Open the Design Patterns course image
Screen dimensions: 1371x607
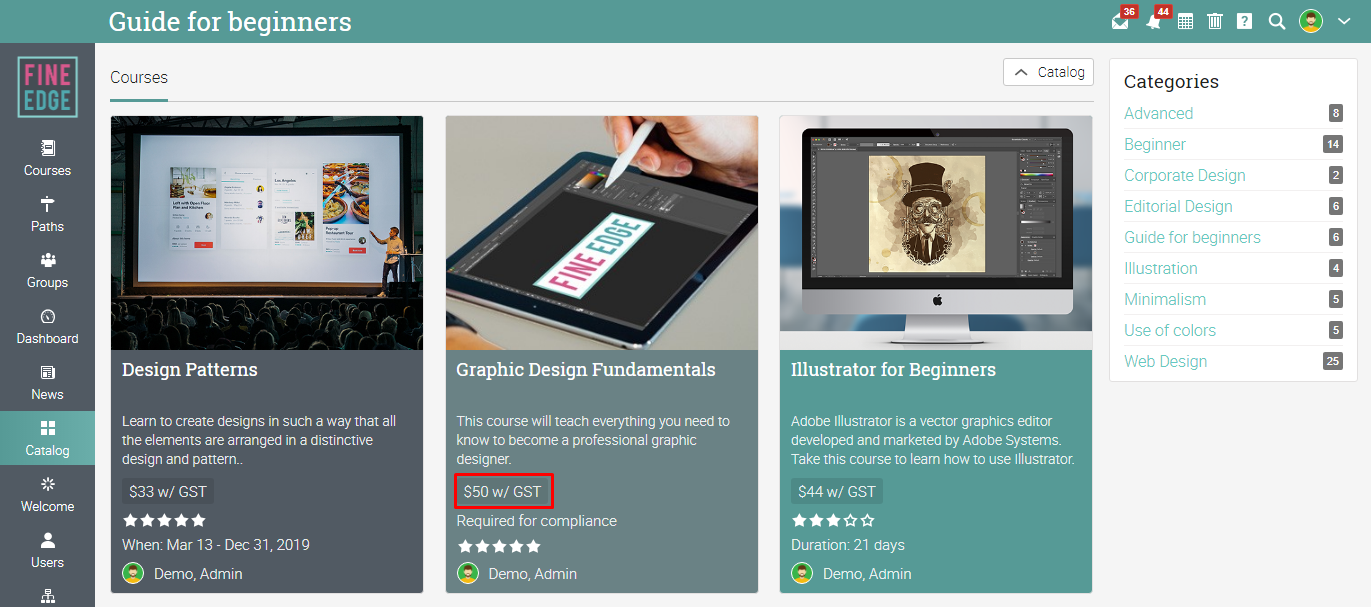click(x=267, y=233)
